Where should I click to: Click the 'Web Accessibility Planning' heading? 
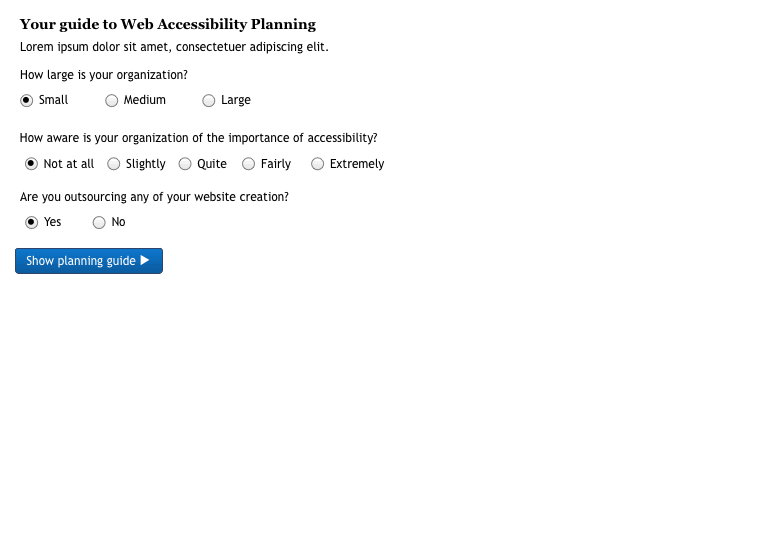point(168,24)
